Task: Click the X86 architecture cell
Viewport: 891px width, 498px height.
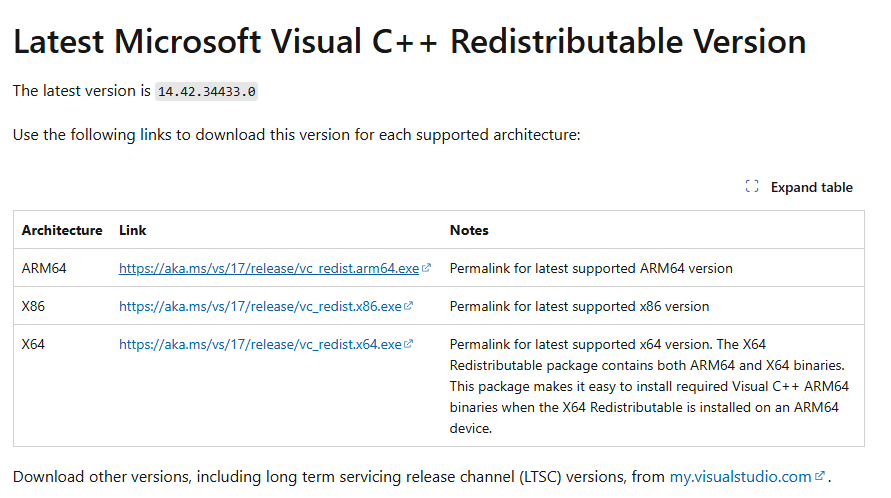Action: (x=33, y=306)
